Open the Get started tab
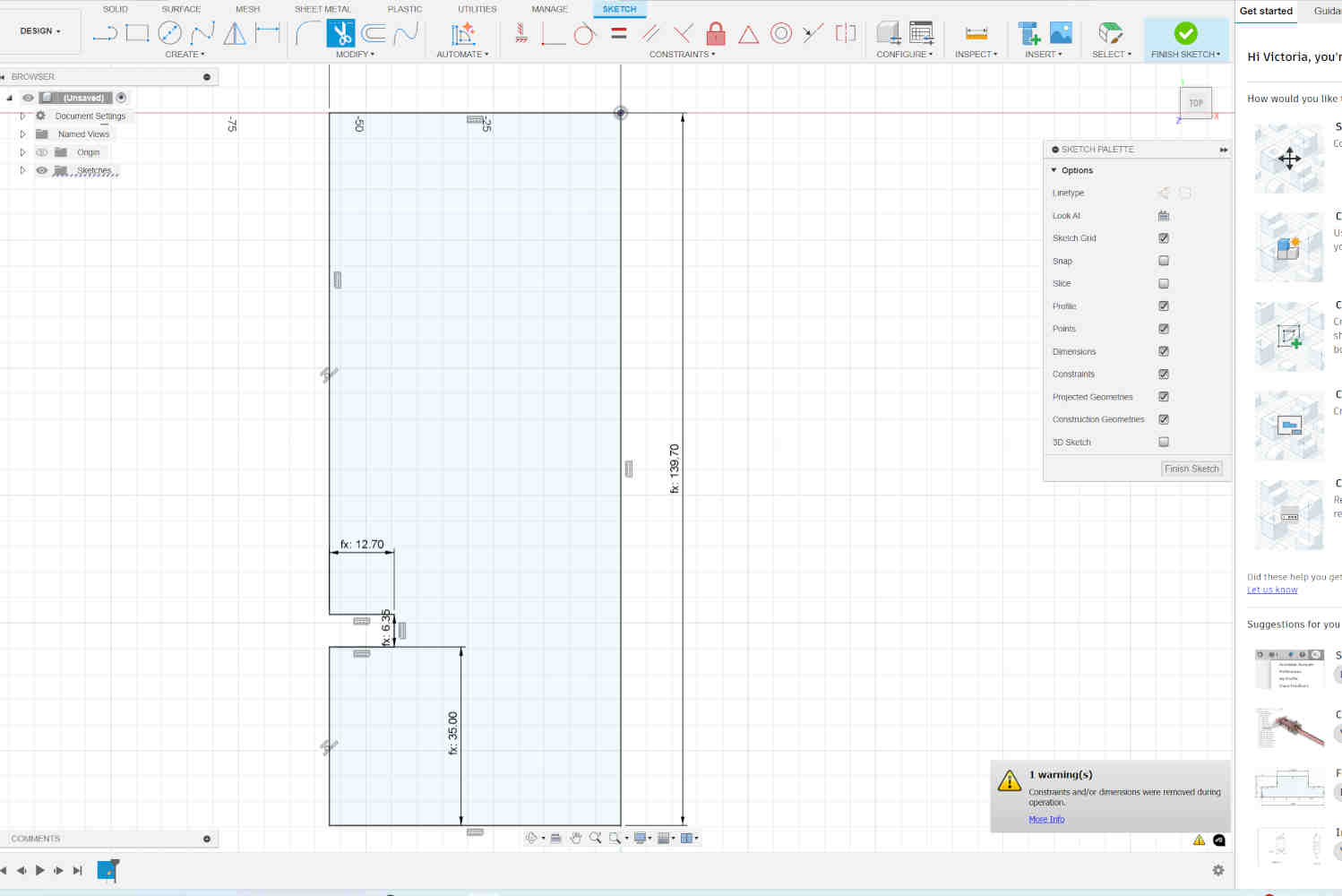This screenshot has width=1342, height=896. pos(1266,11)
